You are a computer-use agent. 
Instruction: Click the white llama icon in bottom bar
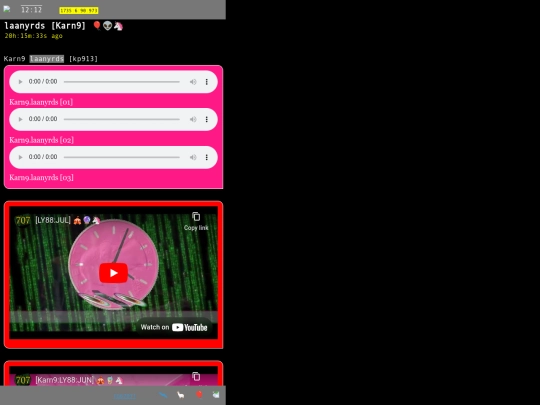(180, 395)
